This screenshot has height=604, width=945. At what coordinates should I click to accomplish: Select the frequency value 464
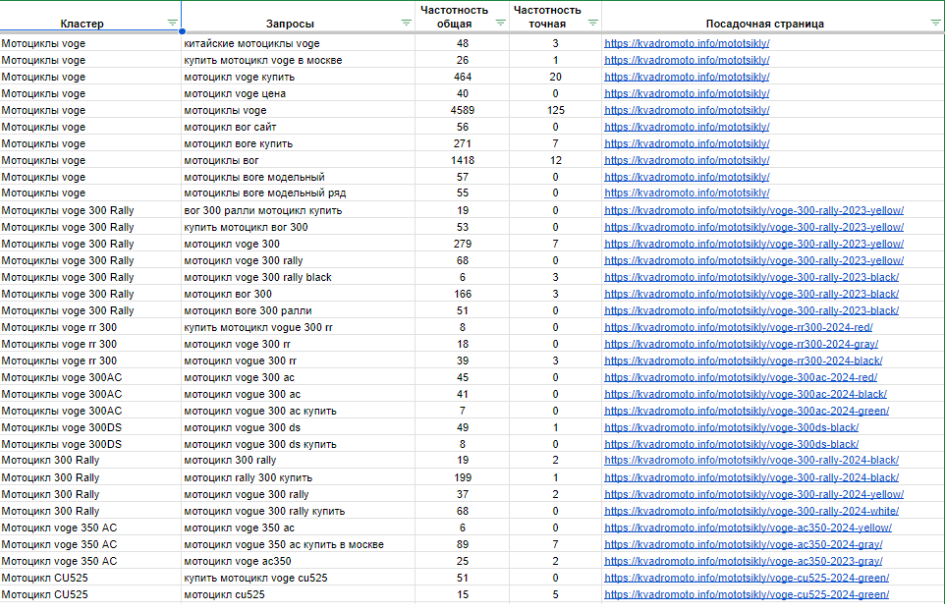coord(462,77)
